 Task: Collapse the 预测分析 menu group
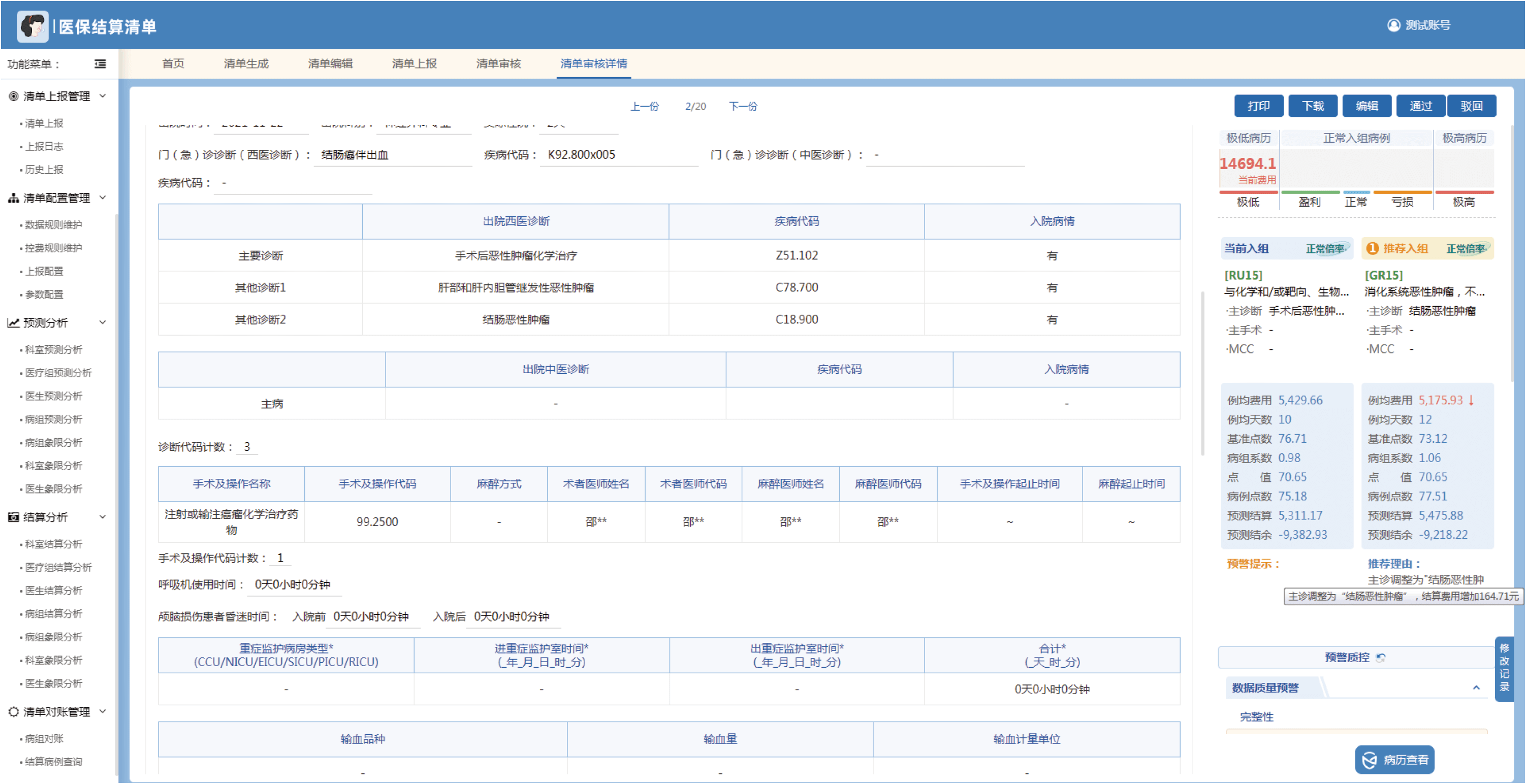103,323
